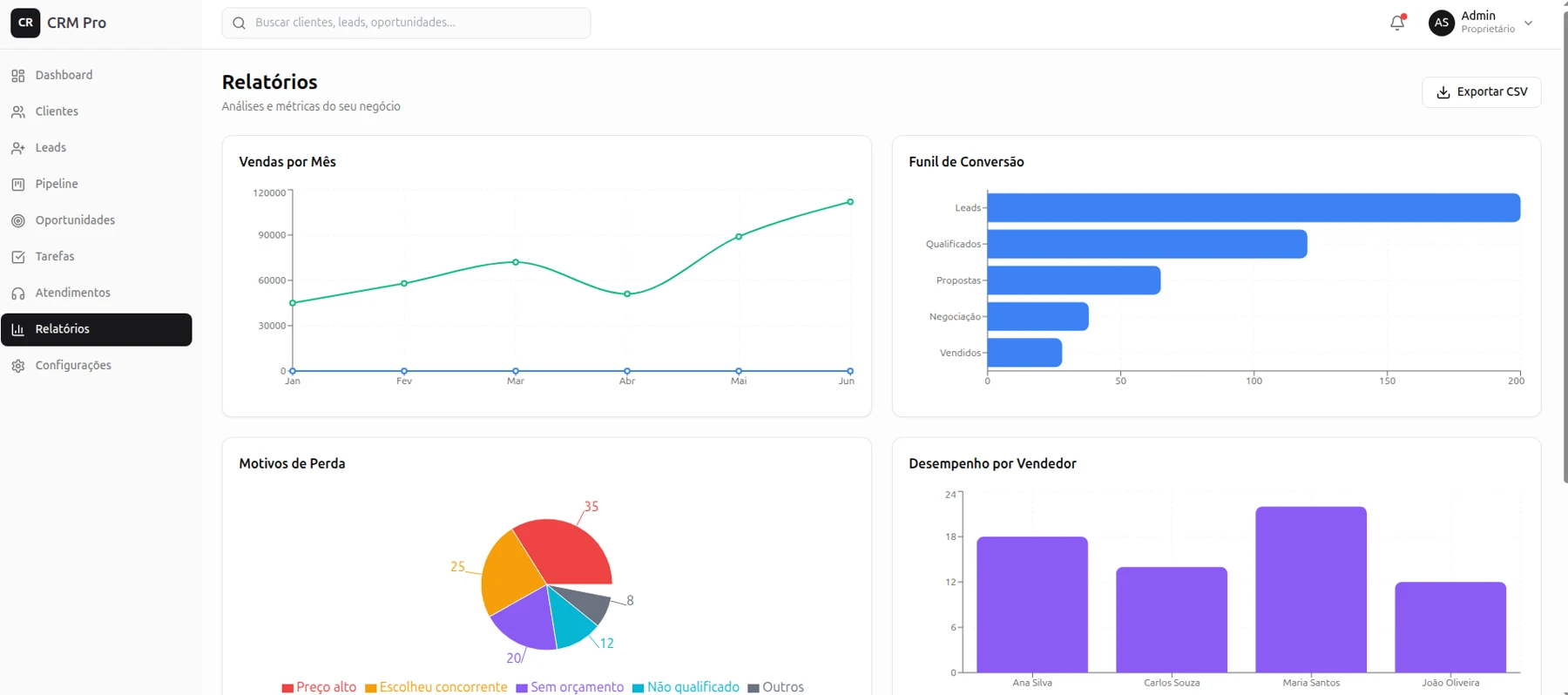Open Oportunidades menu item

coord(97,221)
